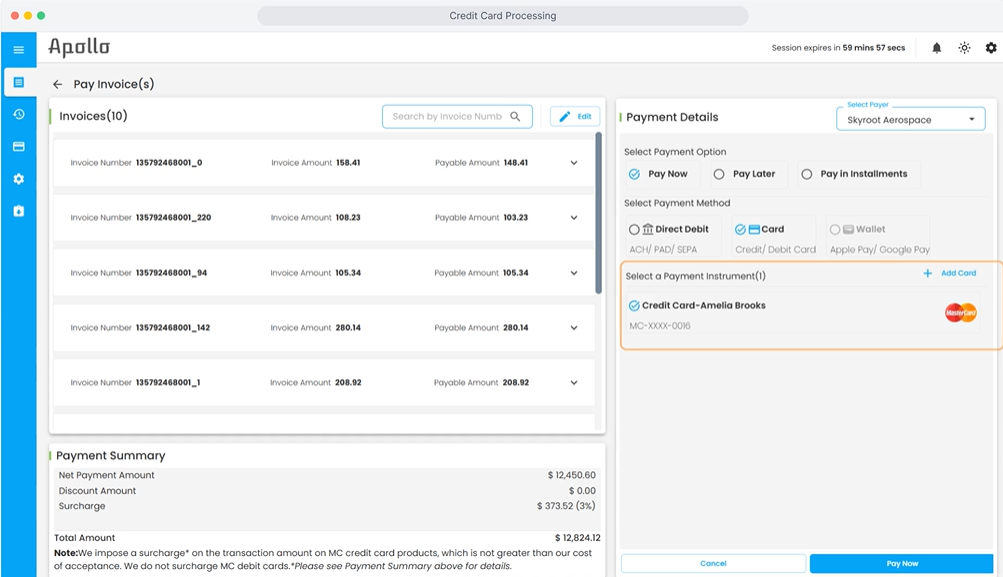Open the top-right settings gear icon
This screenshot has width=1003, height=577.
[991, 48]
